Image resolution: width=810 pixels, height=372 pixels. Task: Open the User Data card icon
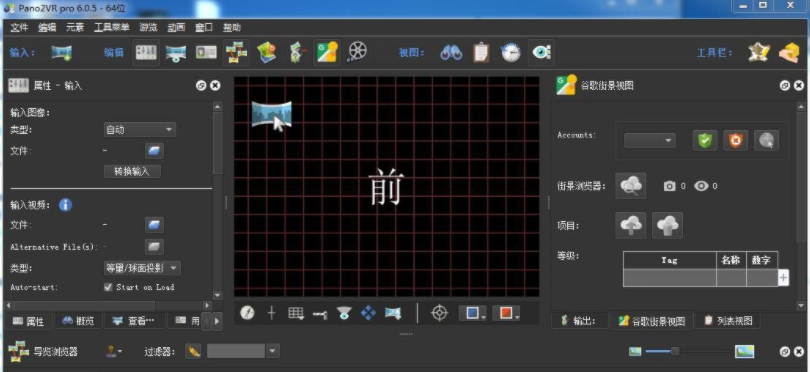(206, 53)
